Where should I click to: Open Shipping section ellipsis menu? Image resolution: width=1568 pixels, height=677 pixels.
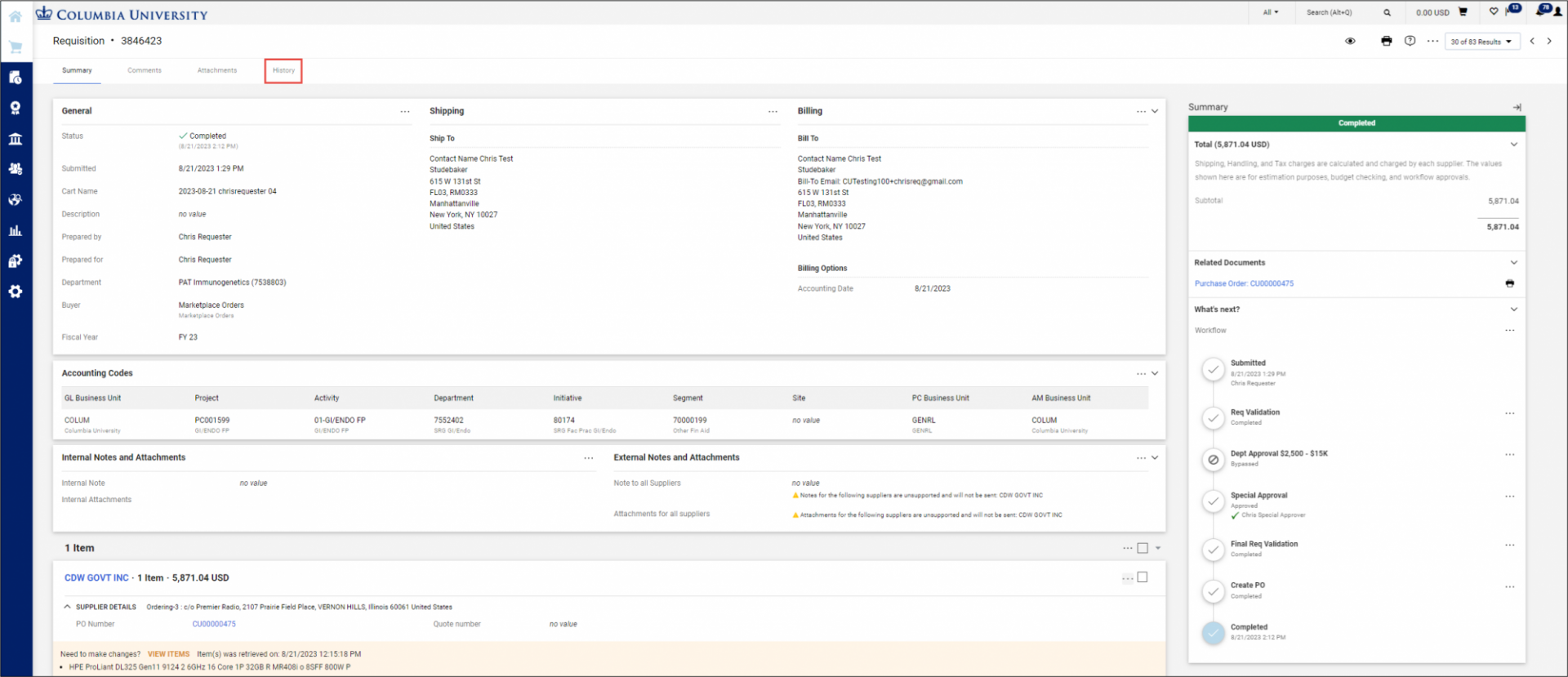point(773,111)
